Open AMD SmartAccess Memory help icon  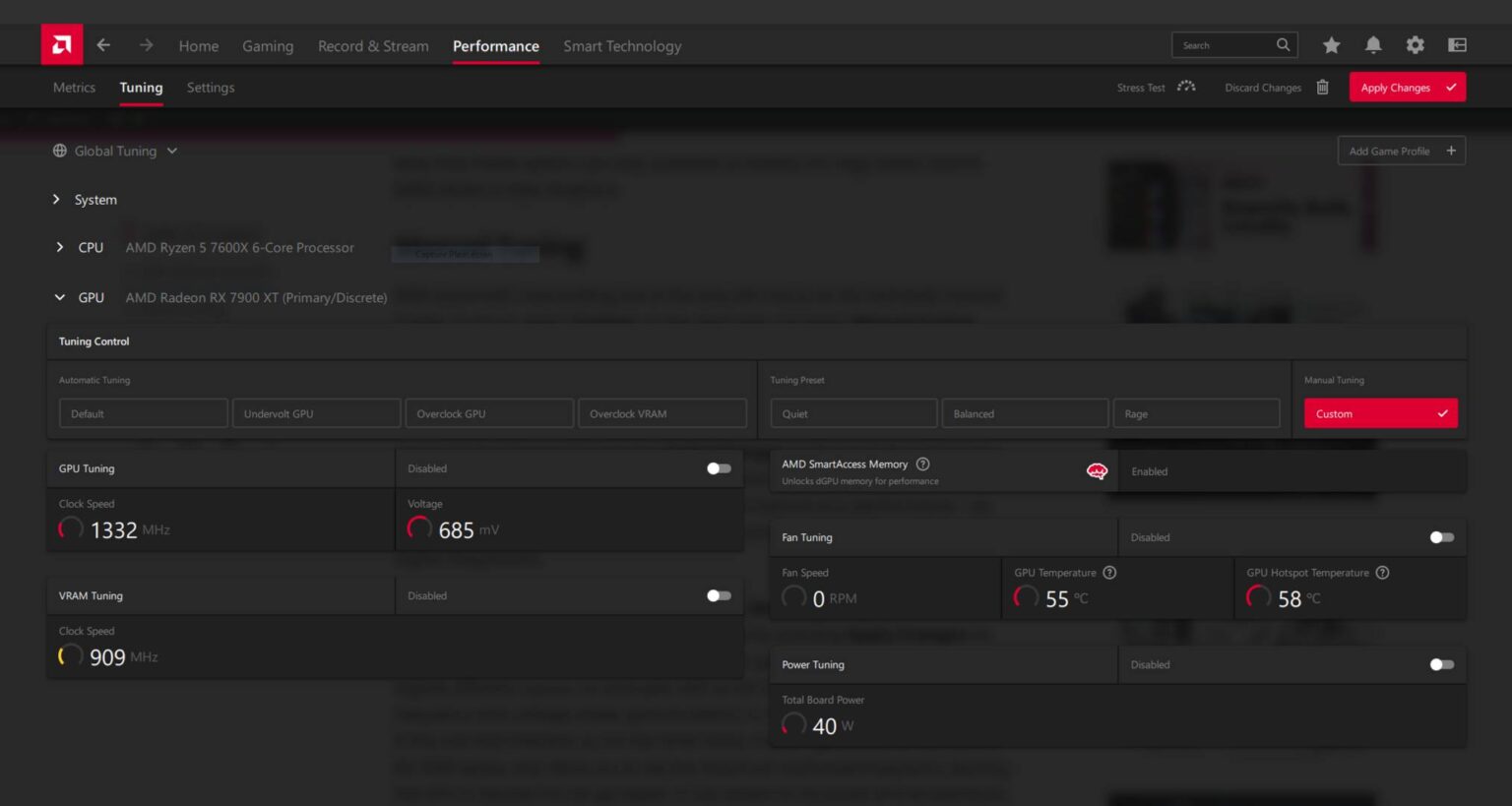(922, 464)
